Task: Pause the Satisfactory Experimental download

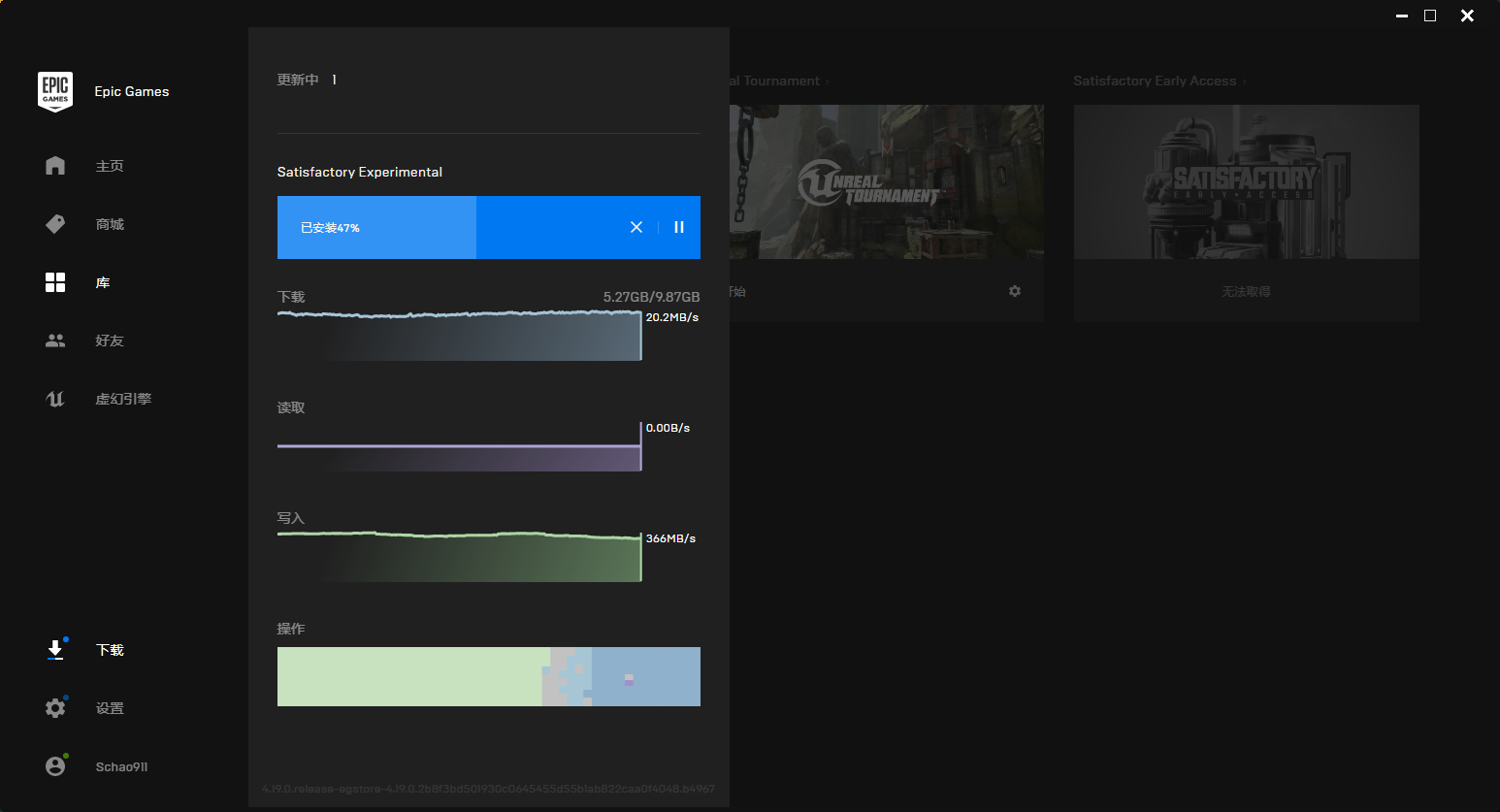Action: point(679,227)
